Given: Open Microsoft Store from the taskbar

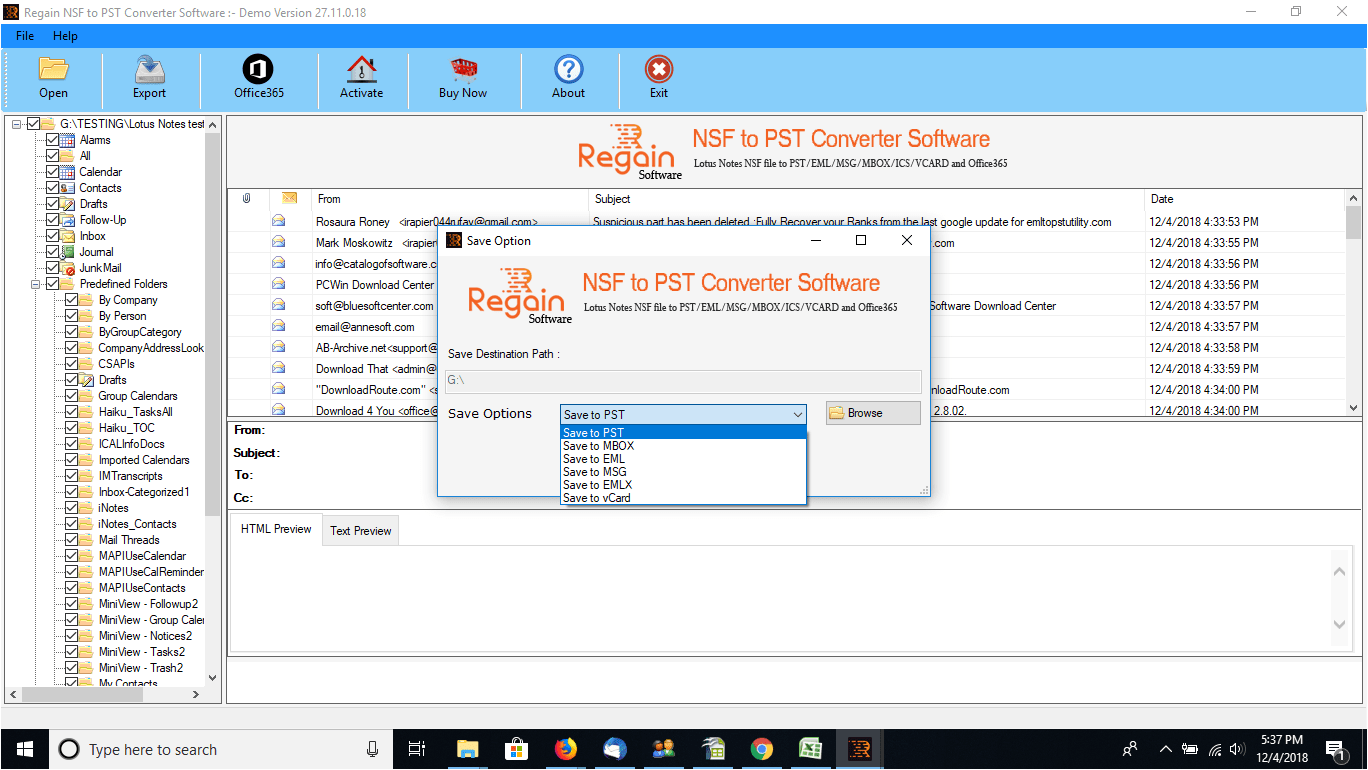Looking at the screenshot, I should tap(516, 749).
